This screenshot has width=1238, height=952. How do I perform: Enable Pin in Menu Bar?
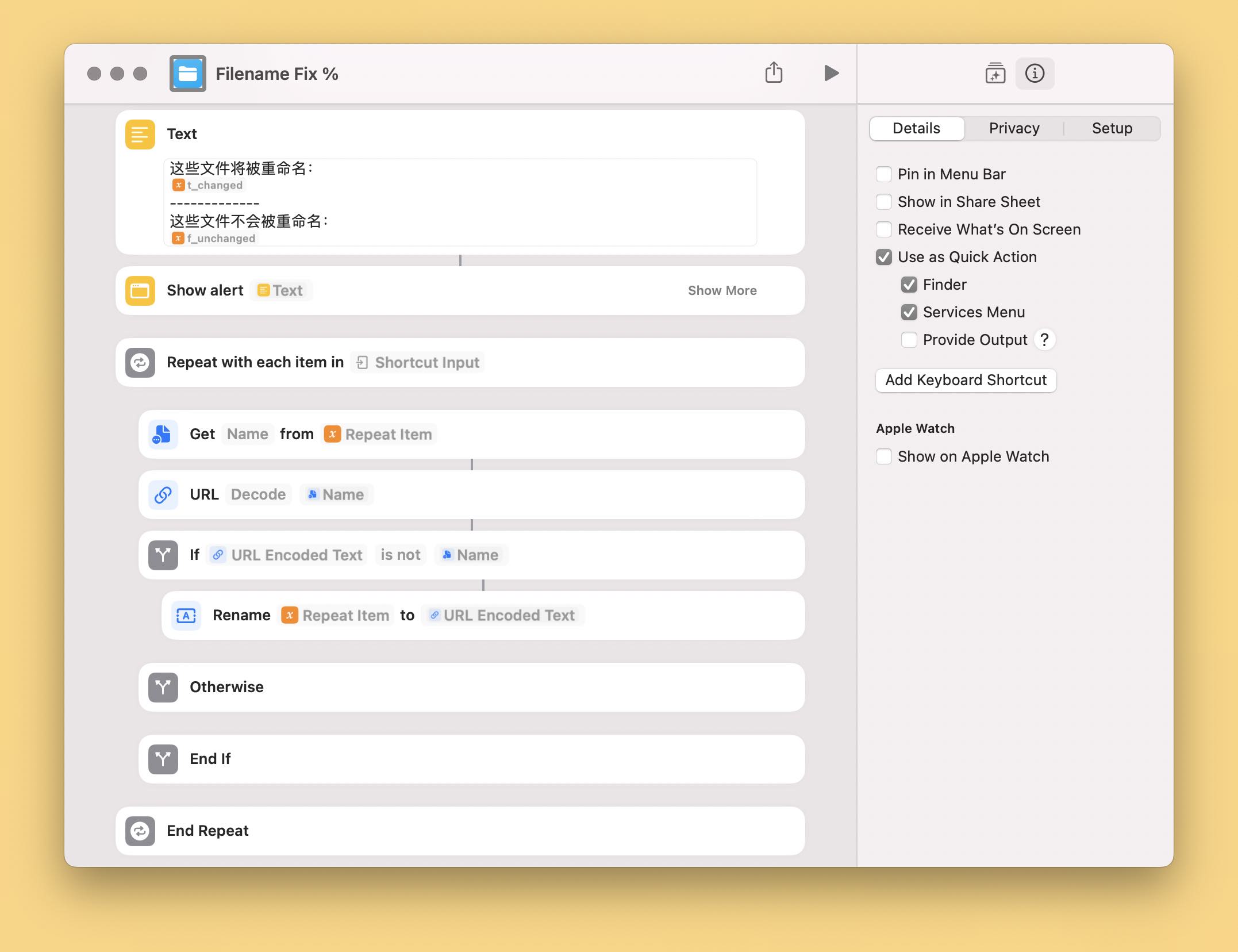click(x=884, y=174)
